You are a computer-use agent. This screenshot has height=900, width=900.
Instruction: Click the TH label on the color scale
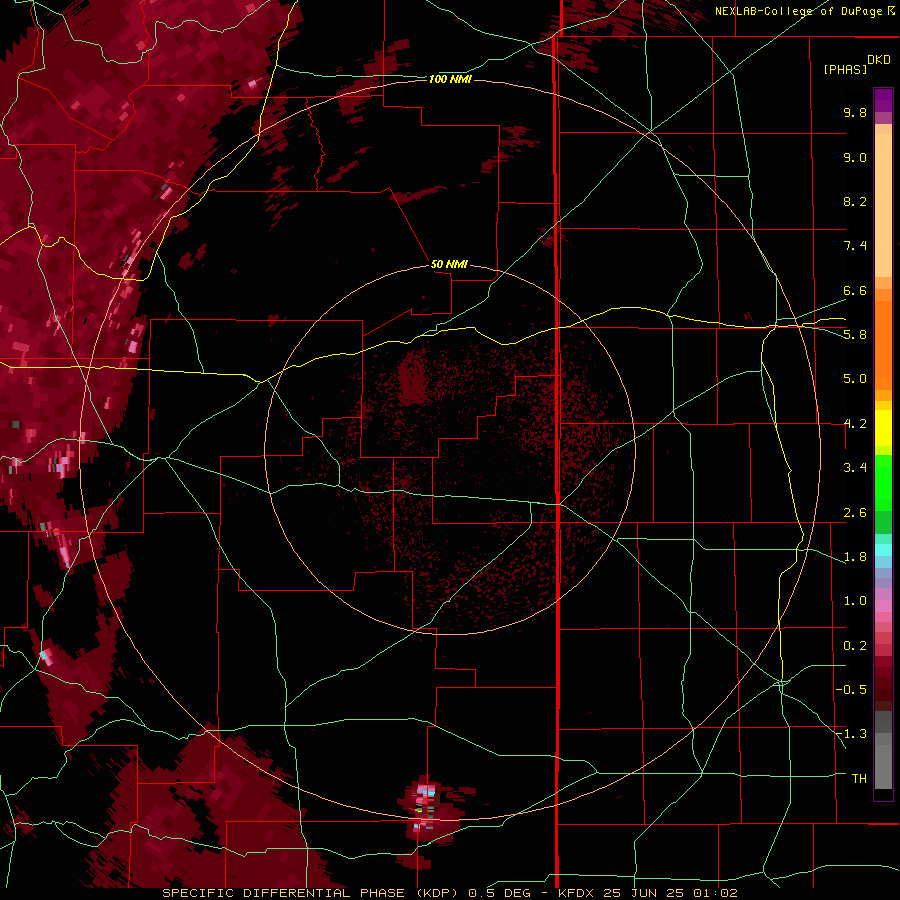859,779
